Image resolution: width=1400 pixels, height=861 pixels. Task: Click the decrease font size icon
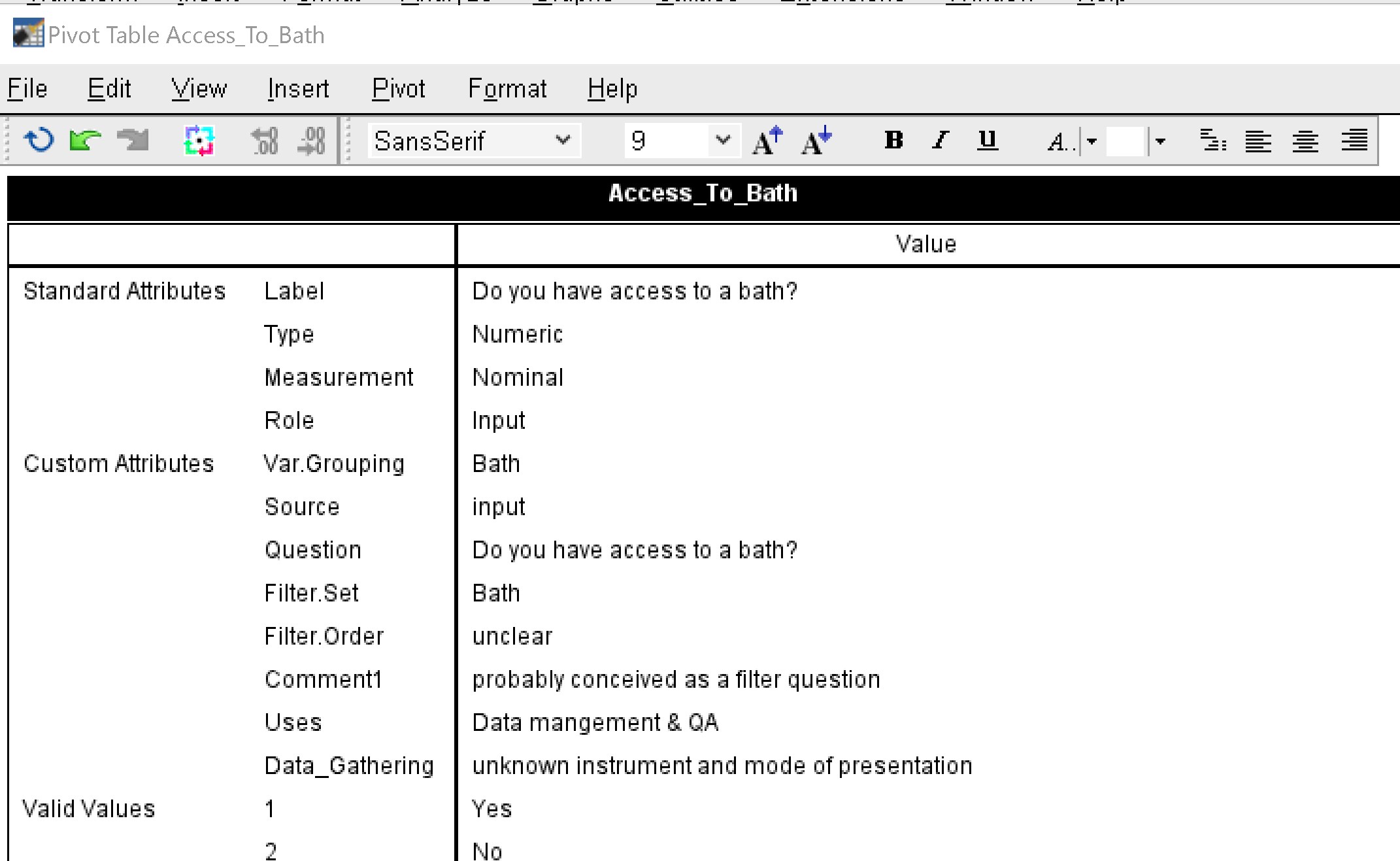pos(816,141)
